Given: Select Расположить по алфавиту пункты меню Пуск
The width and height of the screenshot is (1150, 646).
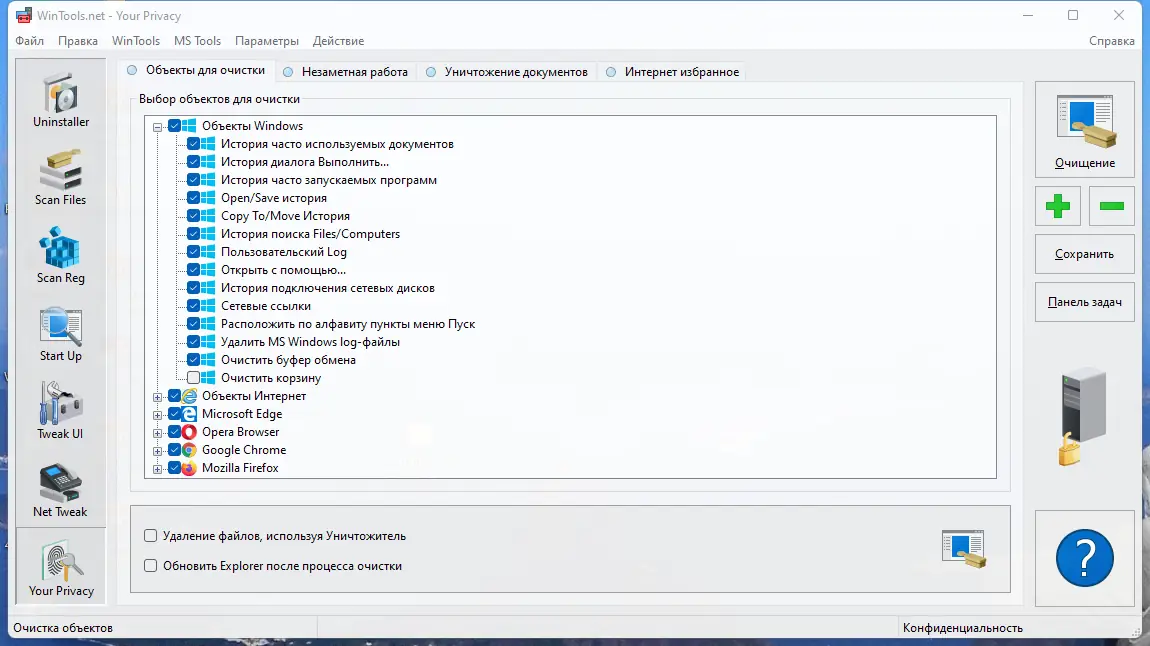Looking at the screenshot, I should coord(348,324).
